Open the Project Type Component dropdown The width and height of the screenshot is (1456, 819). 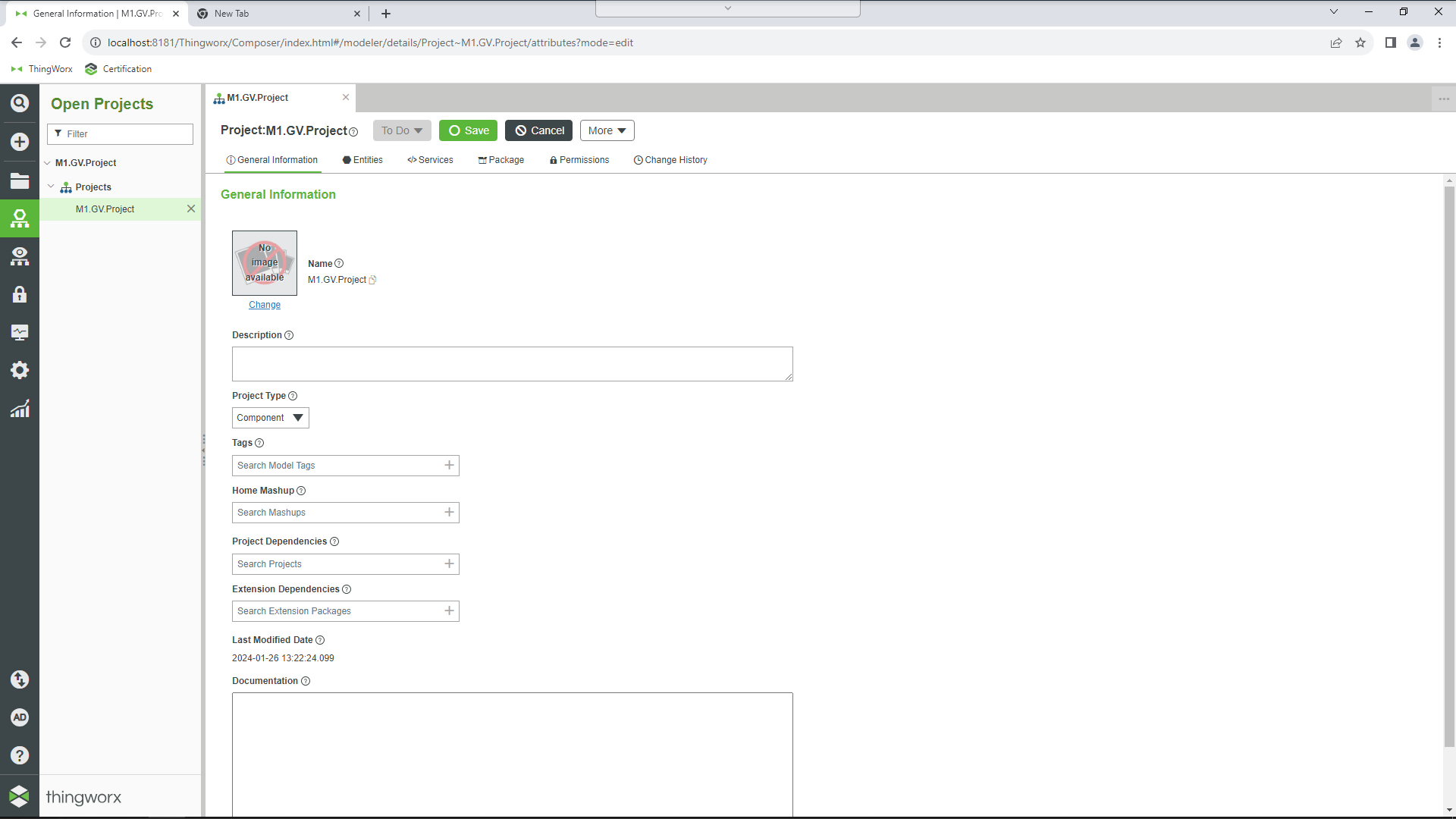pyautogui.click(x=270, y=418)
